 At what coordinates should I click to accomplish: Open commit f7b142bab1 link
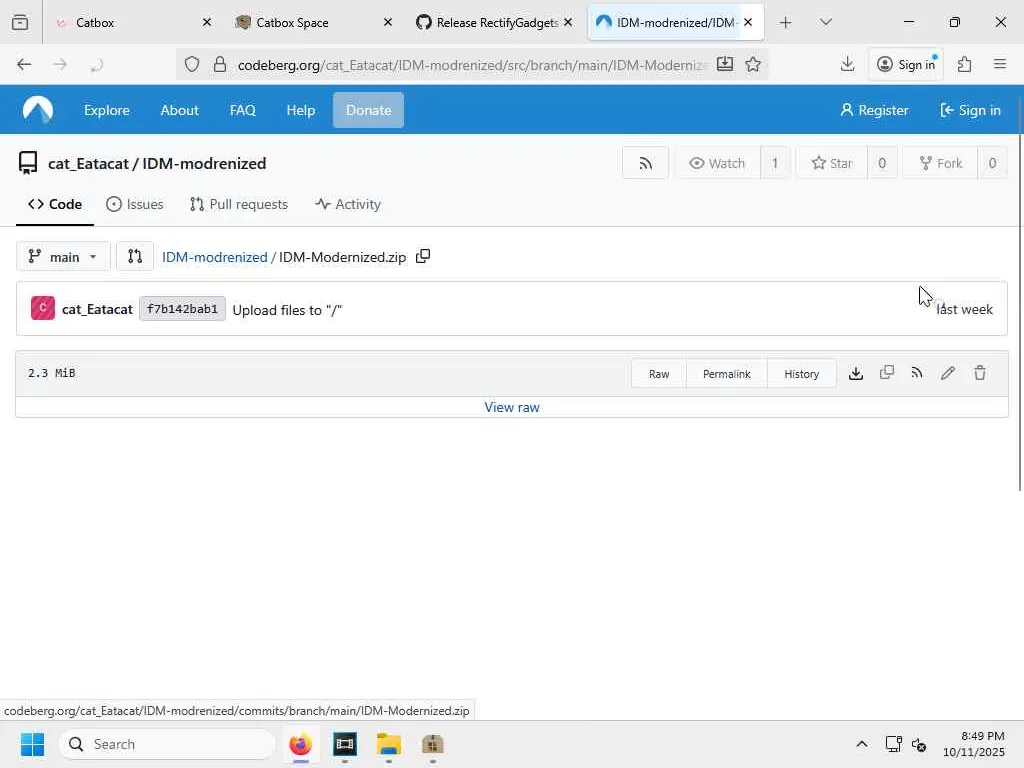point(182,309)
